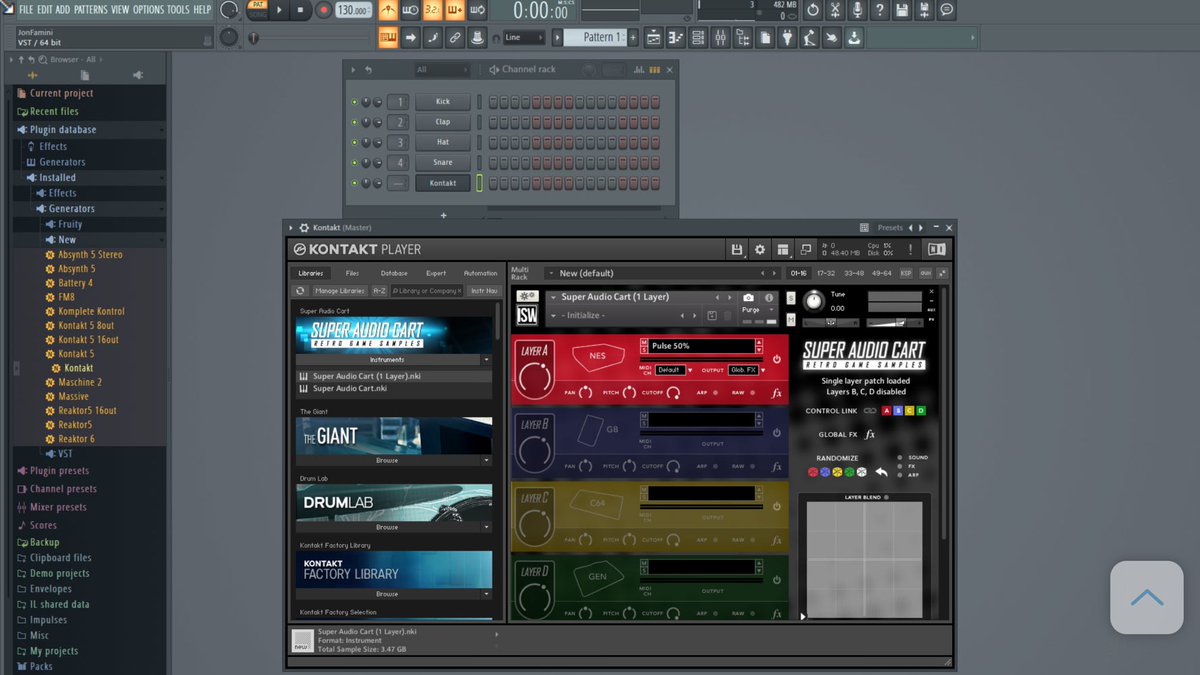Toggle the Snare channel mute LED

(354, 163)
